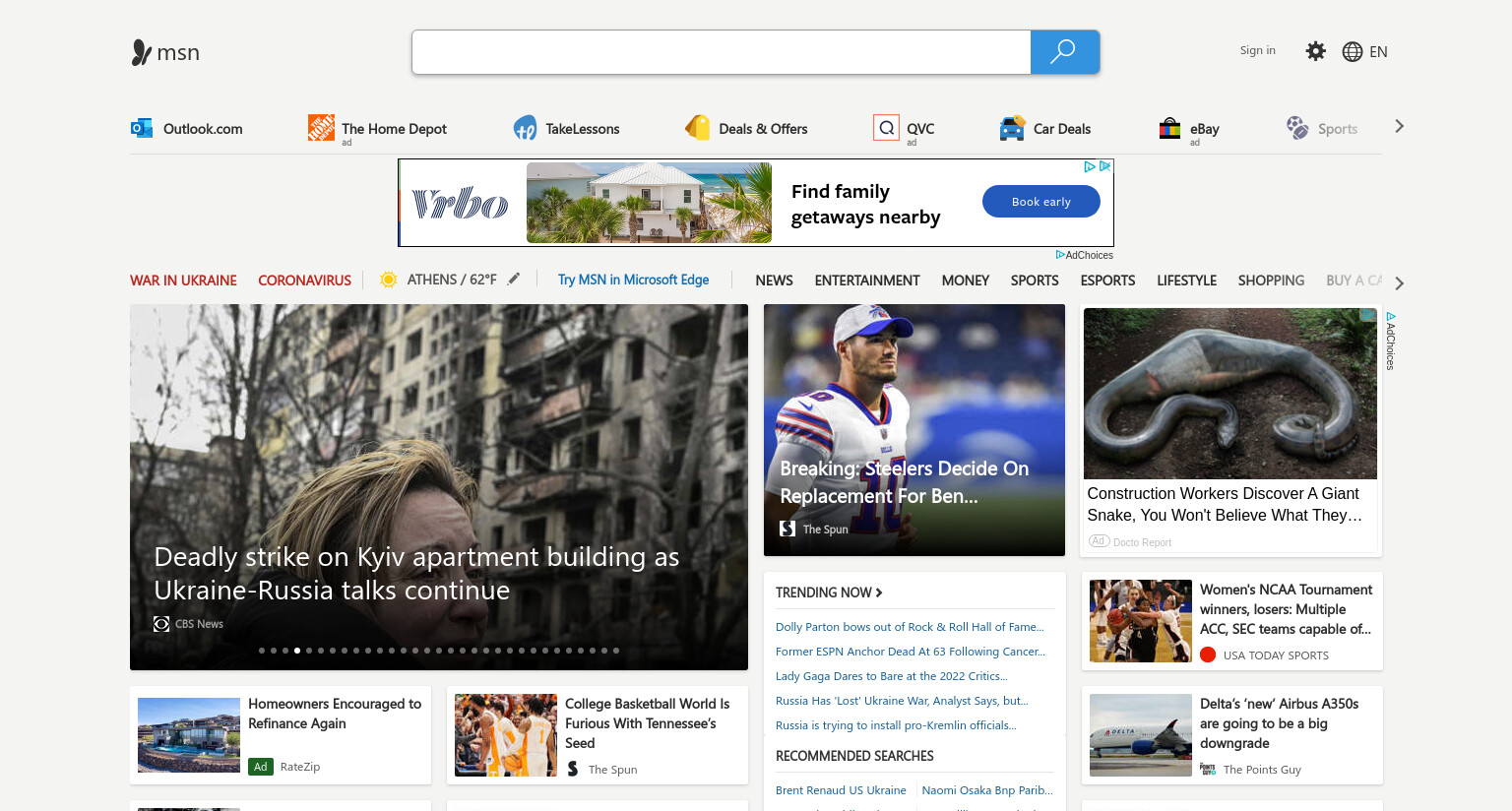Screen dimensions: 1512x811
Task: Select first carousel slide dot
Action: [262, 650]
